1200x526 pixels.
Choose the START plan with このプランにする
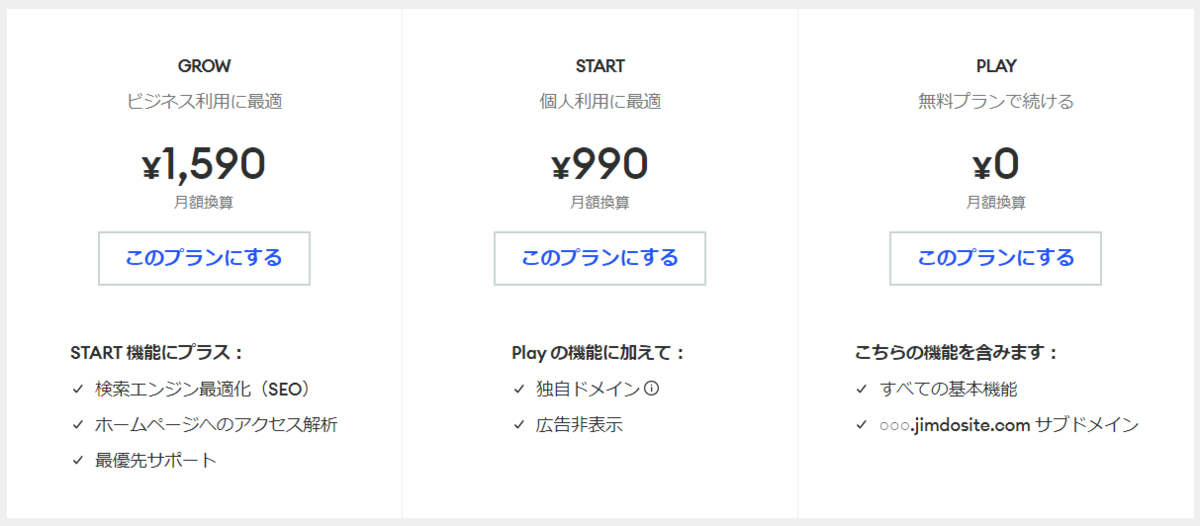tap(600, 258)
